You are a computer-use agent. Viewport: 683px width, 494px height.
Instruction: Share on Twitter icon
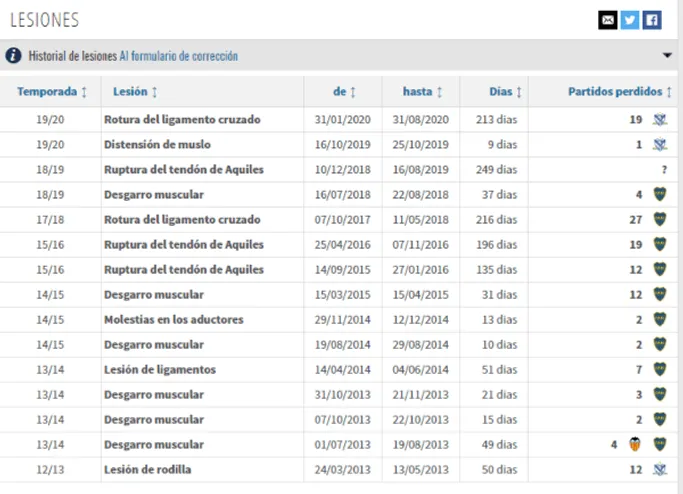pos(629,20)
